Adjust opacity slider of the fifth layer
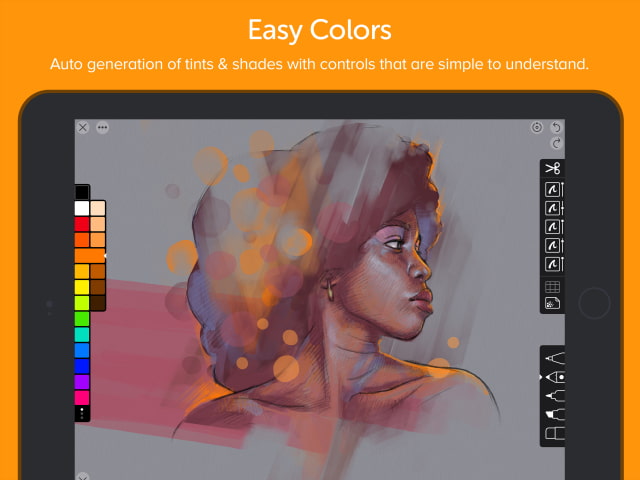Image resolution: width=640 pixels, height=480 pixels. coord(562,264)
